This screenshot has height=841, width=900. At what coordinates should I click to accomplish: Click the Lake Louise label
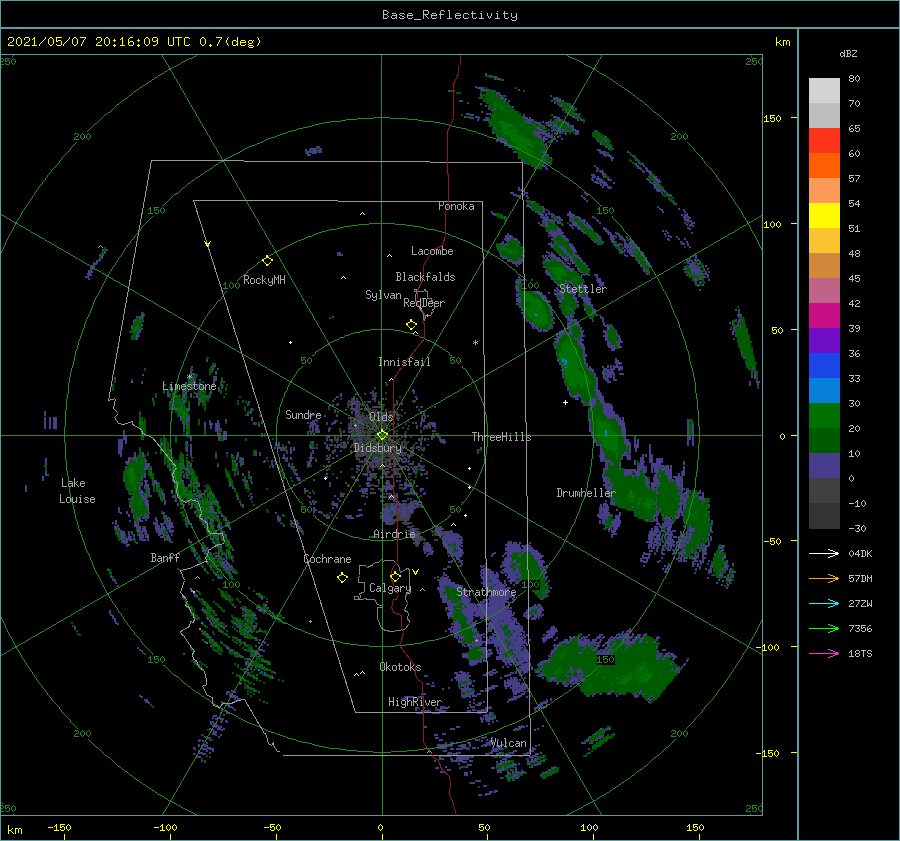77,491
